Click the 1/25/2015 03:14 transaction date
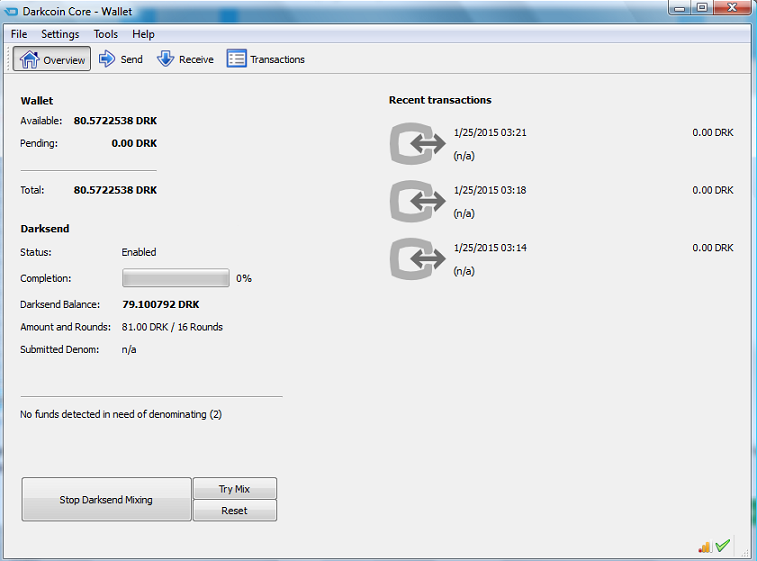The image size is (757, 561). (x=490, y=248)
